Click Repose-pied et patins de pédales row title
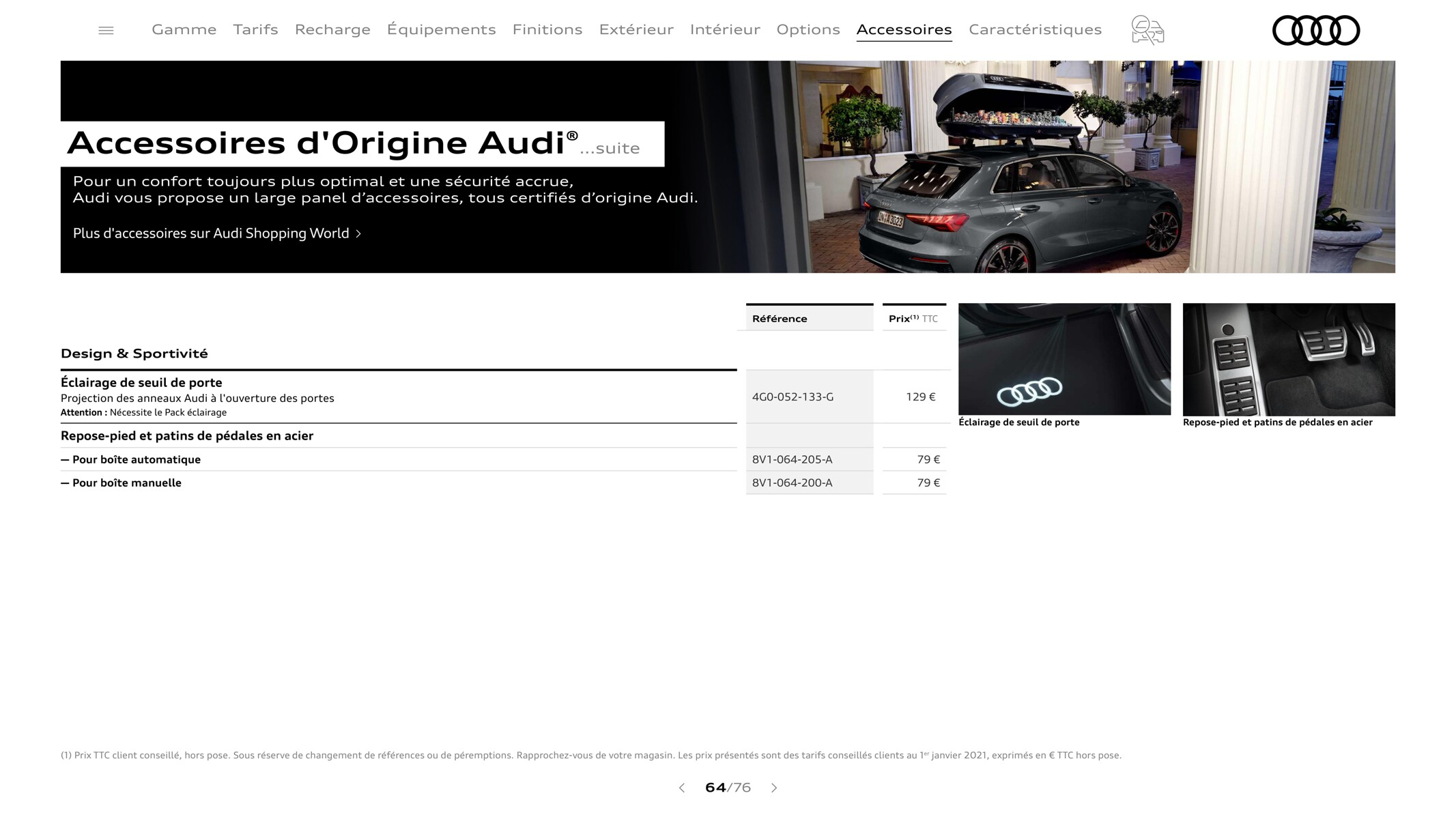Image resolution: width=1456 pixels, height=819 pixels. click(x=187, y=435)
